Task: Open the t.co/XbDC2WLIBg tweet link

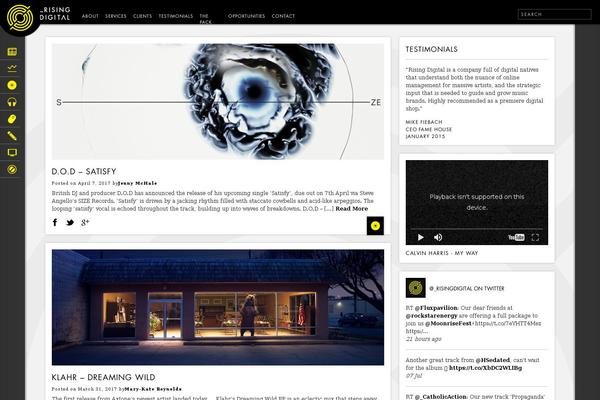Action: click(x=486, y=368)
